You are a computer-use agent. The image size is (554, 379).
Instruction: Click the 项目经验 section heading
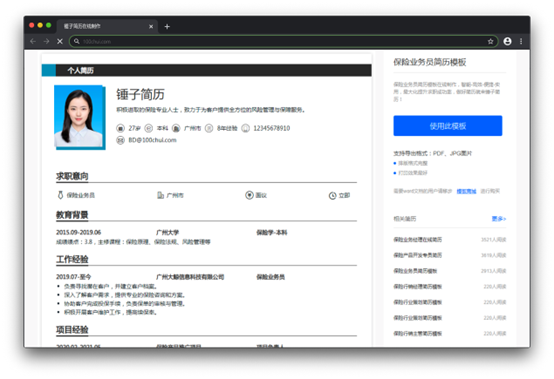click(x=72, y=330)
